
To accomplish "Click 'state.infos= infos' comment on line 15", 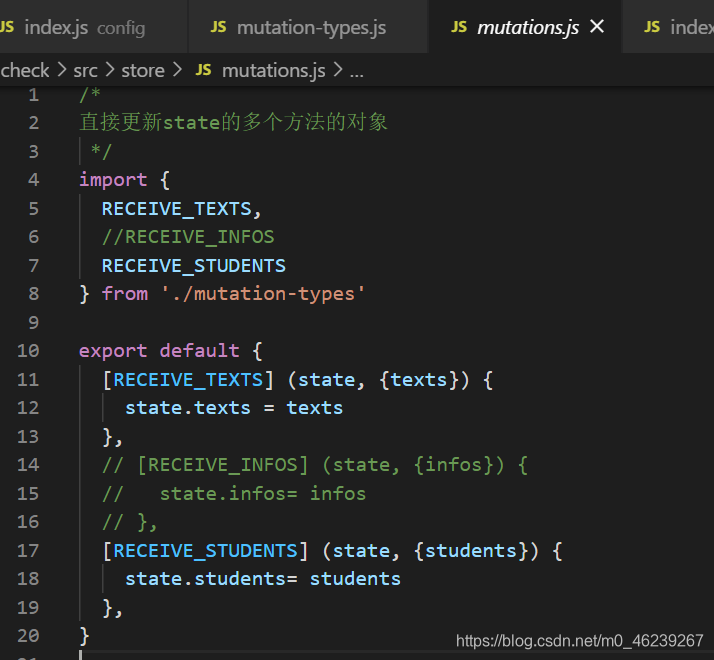I will click(x=263, y=494).
